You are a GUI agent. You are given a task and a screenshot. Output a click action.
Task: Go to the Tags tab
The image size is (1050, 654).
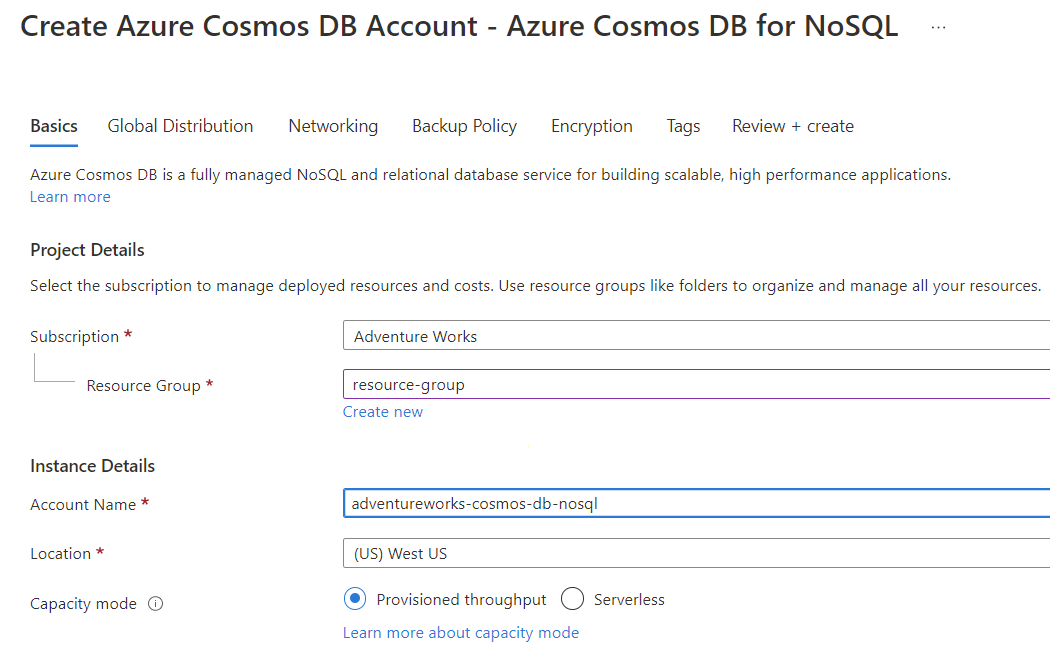(x=683, y=127)
